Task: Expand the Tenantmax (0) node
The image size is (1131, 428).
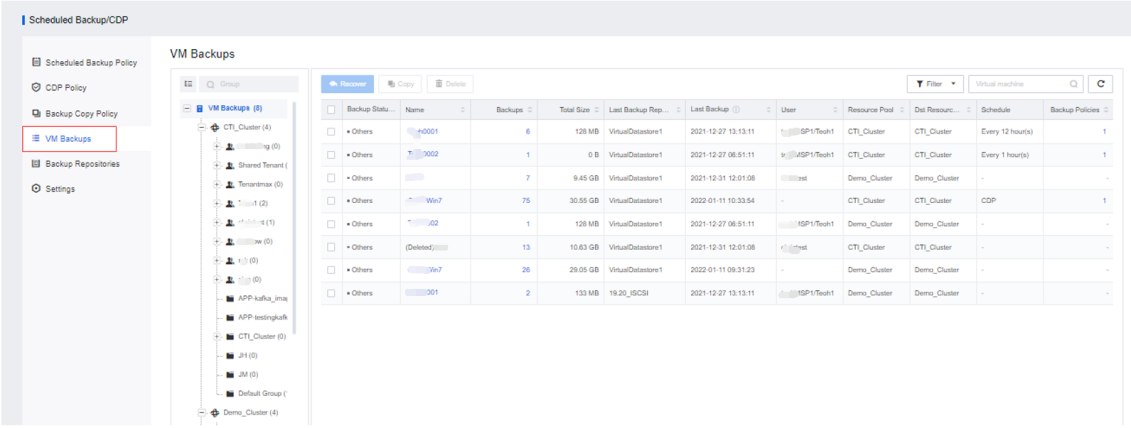Action: (x=217, y=184)
